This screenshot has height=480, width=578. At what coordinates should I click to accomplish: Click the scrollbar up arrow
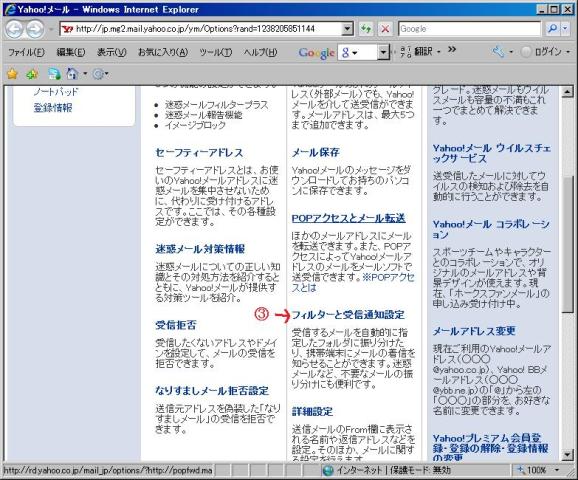coord(568,91)
